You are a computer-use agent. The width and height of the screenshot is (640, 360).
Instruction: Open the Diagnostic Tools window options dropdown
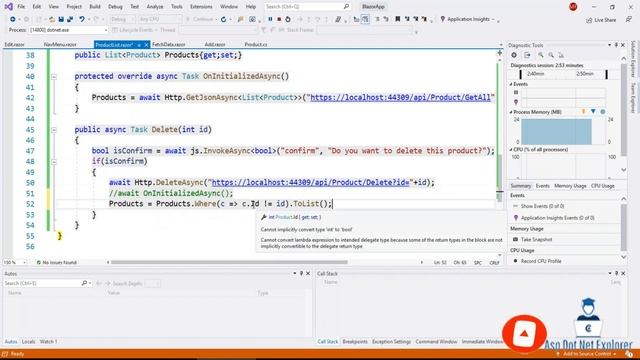(609, 45)
